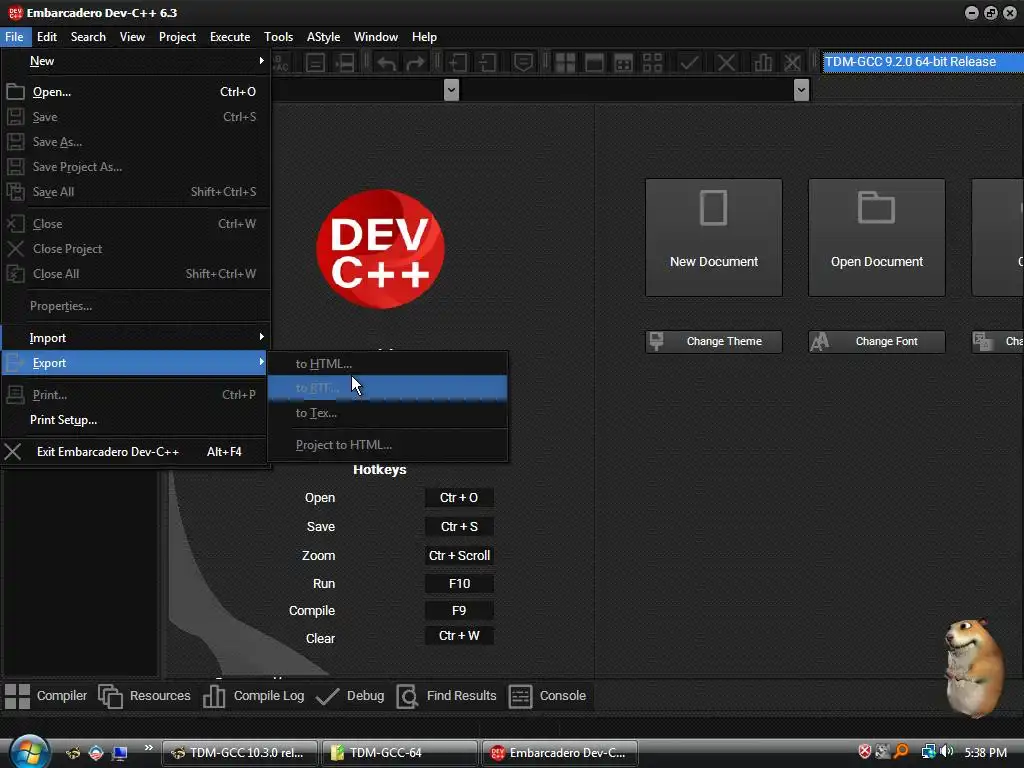Switch to the Compile Log tab
This screenshot has height=768, width=1024.
pyautogui.click(x=253, y=696)
